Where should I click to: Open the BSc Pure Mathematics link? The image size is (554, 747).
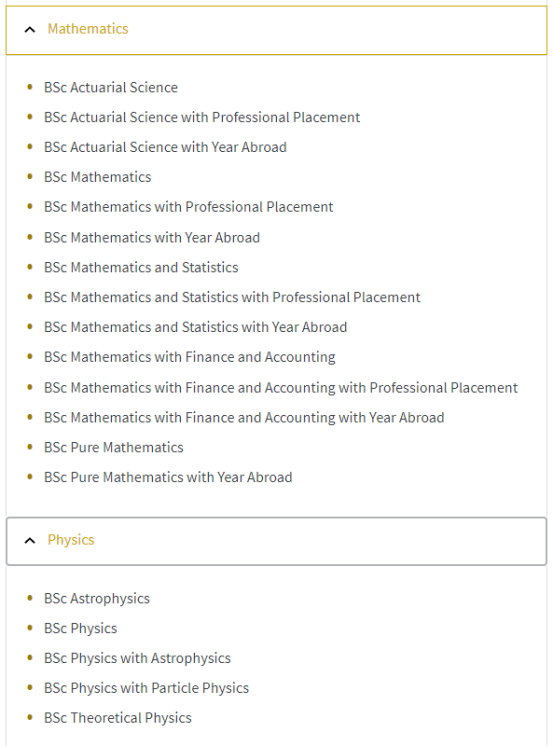click(113, 447)
